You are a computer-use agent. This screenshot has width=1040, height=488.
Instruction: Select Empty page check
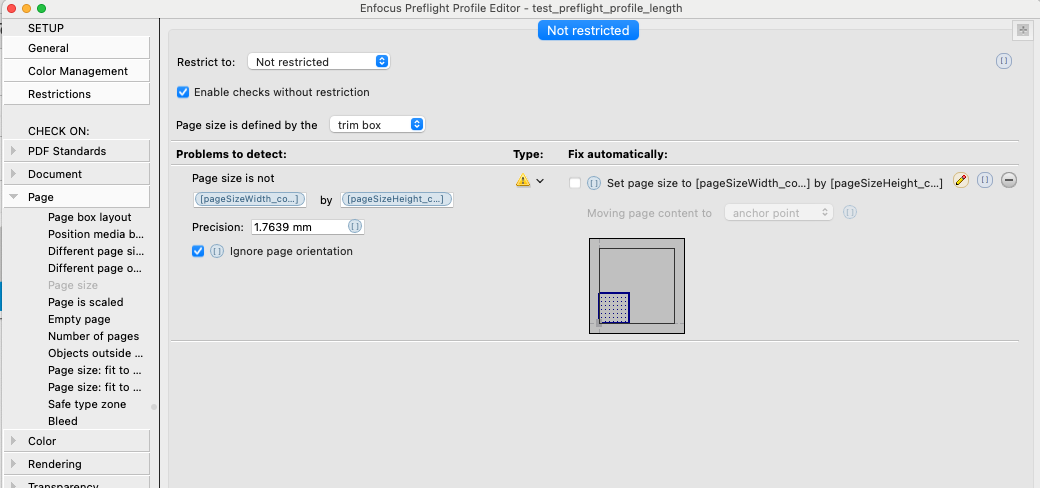tap(79, 320)
